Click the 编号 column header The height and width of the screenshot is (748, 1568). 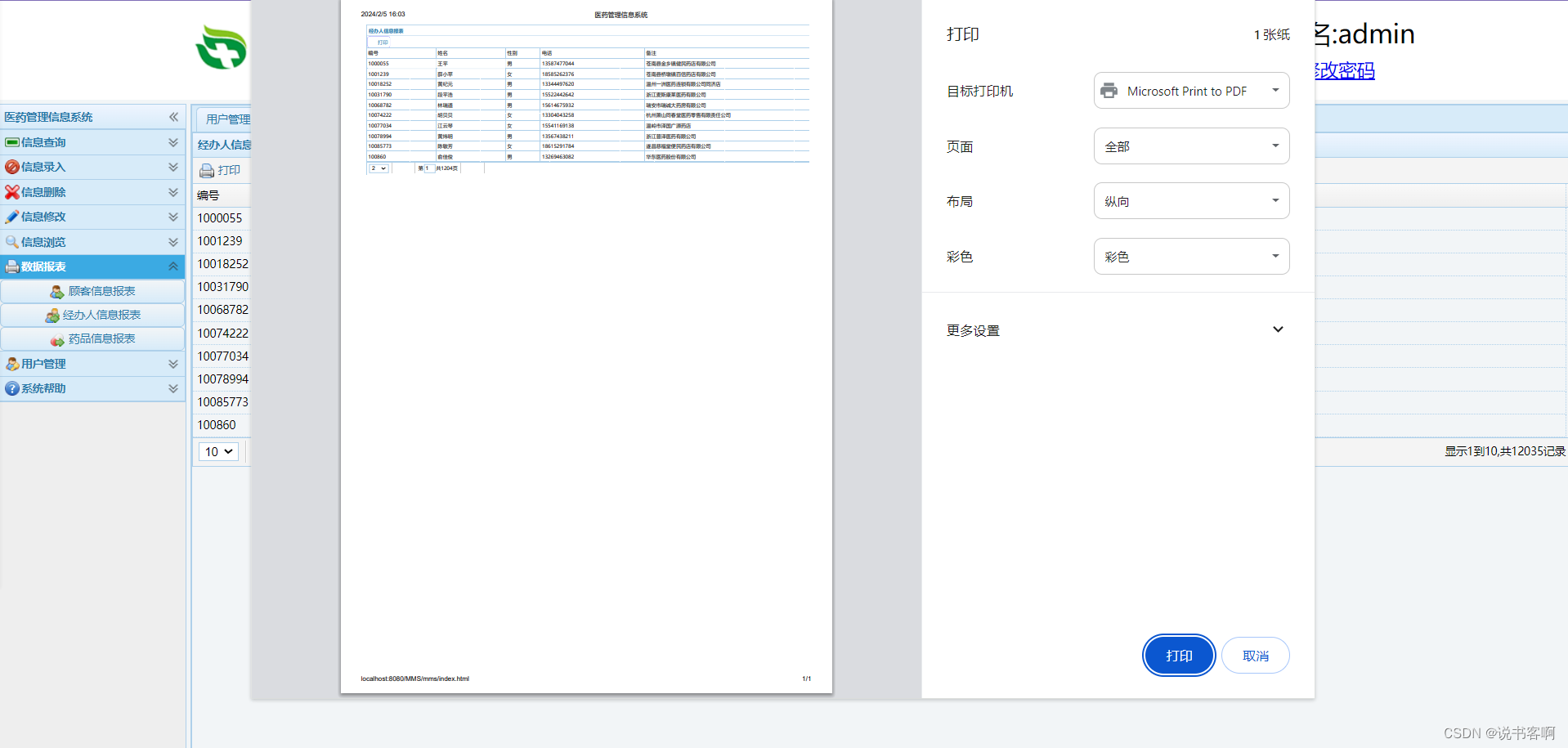[x=208, y=195]
